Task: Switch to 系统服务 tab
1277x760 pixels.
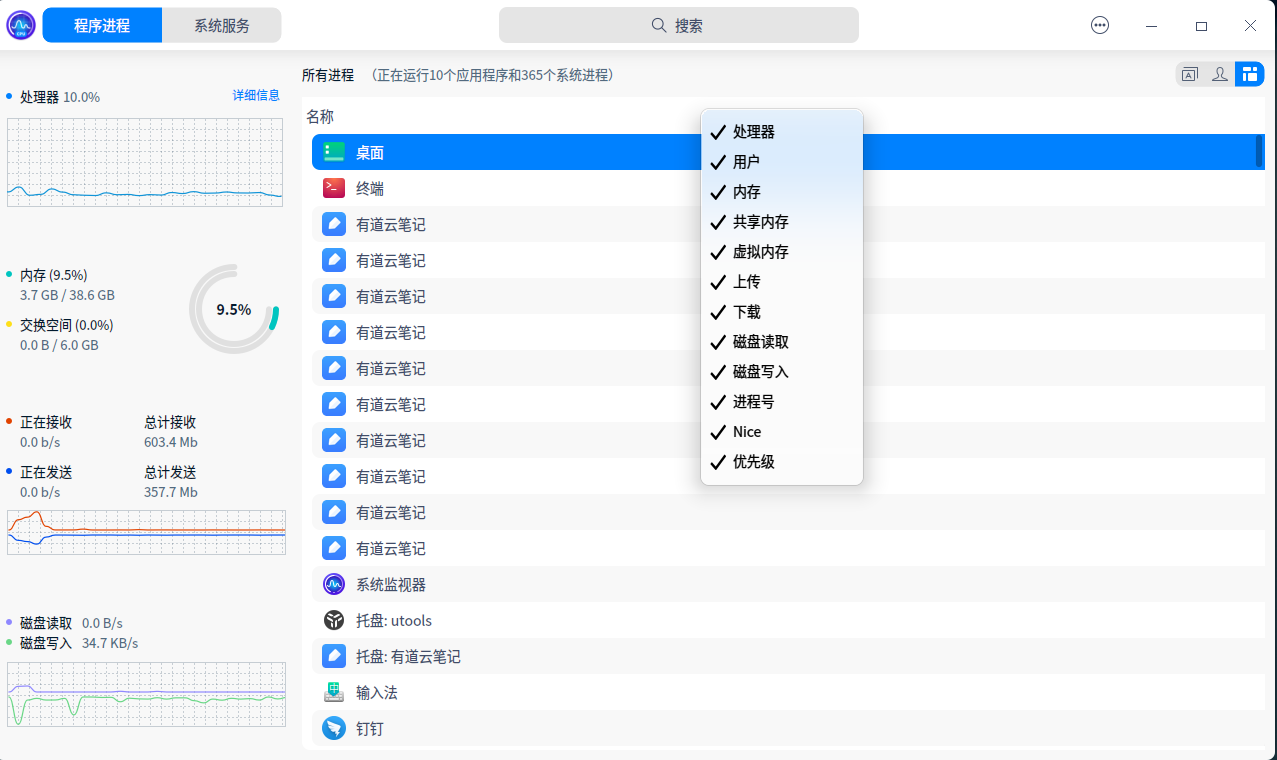Action: pyautogui.click(x=222, y=26)
